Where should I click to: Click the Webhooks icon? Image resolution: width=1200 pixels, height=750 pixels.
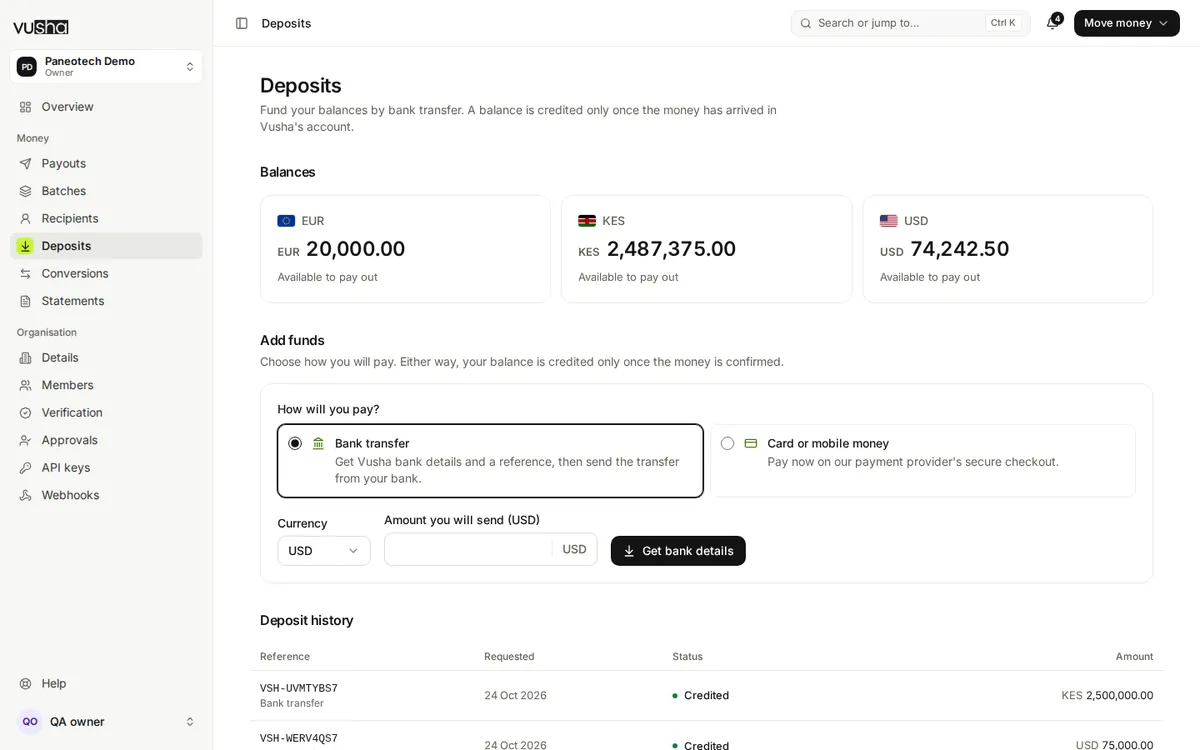[25, 495]
